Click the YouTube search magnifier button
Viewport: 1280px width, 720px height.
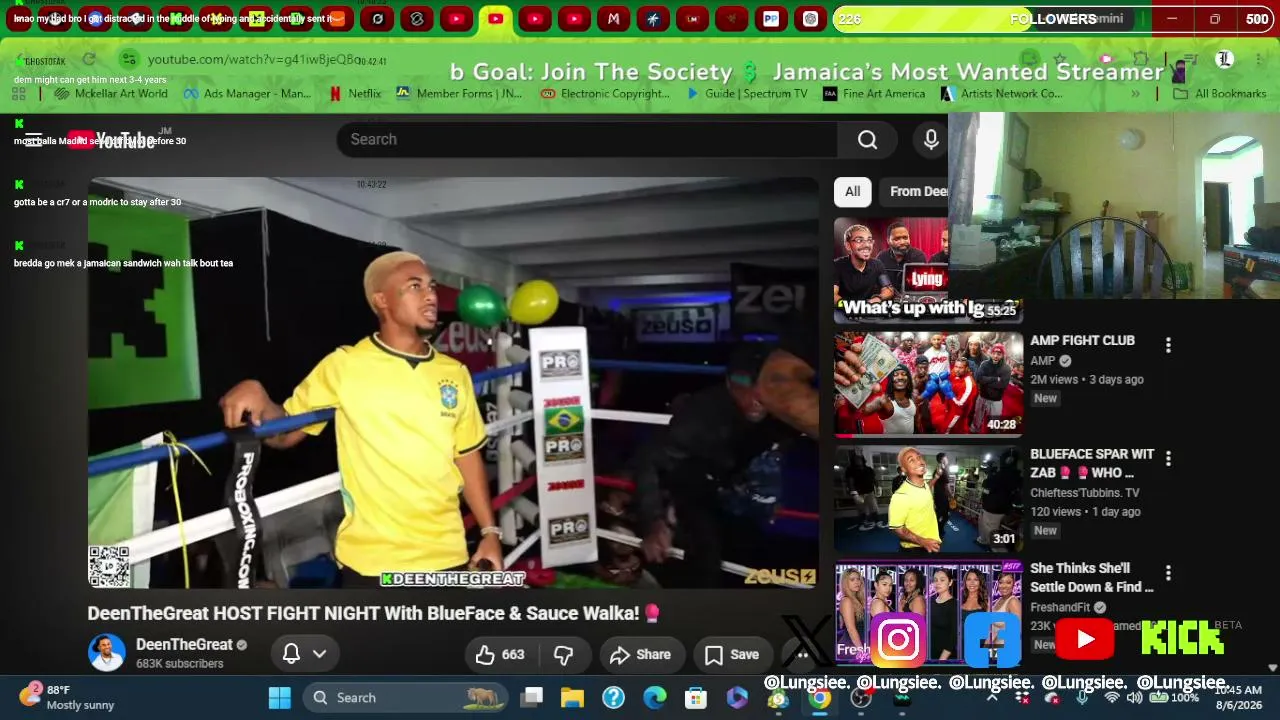pos(867,140)
